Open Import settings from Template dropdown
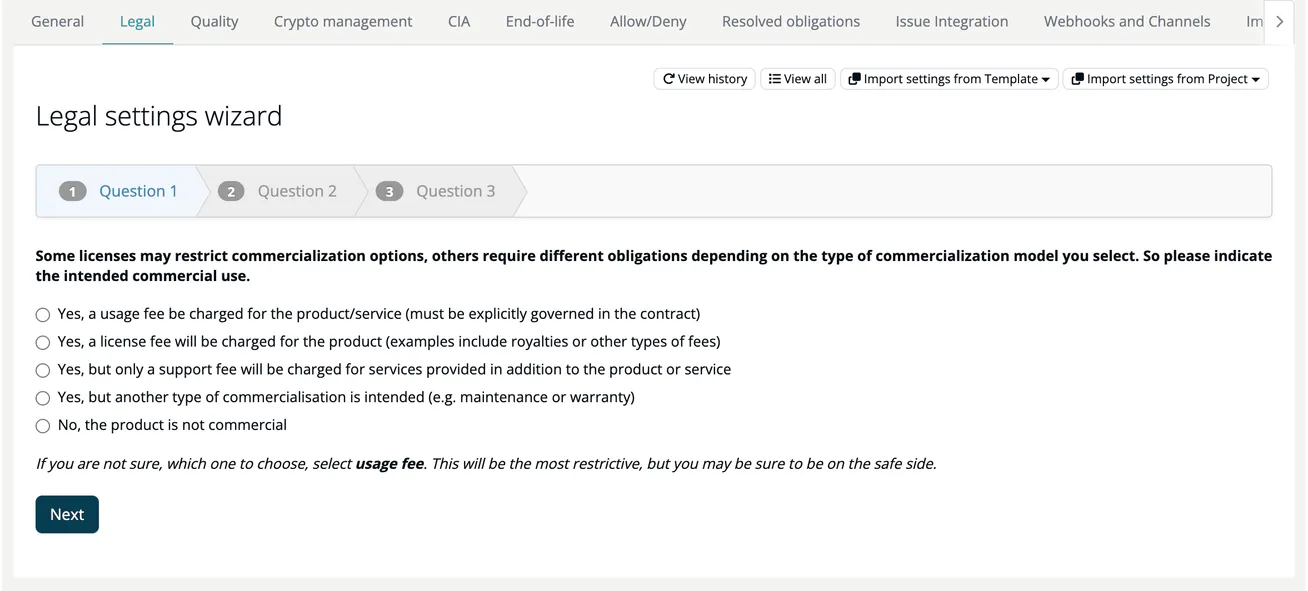The width and height of the screenshot is (1308, 591). 949,79
